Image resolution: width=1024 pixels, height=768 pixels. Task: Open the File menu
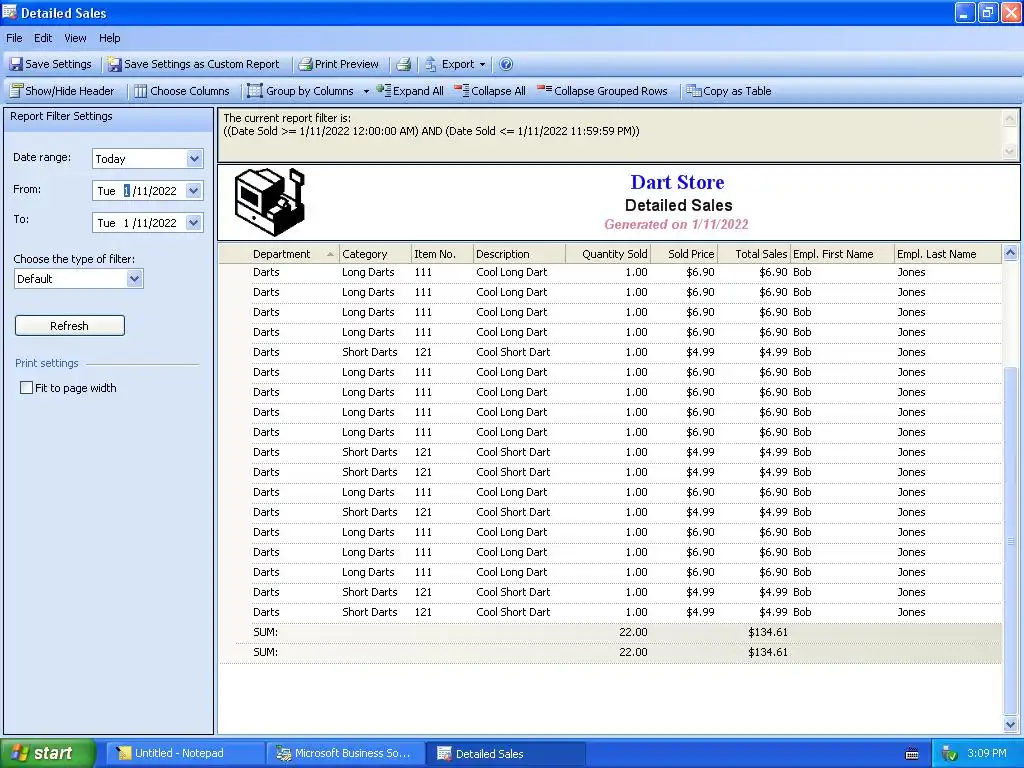tap(14, 38)
